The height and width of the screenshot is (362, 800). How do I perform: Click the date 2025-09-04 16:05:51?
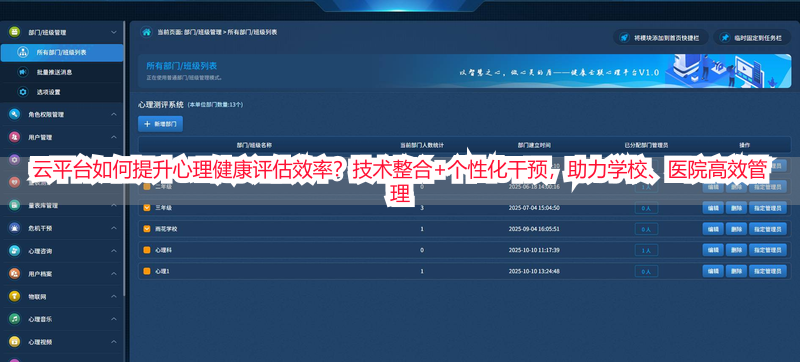coord(534,229)
